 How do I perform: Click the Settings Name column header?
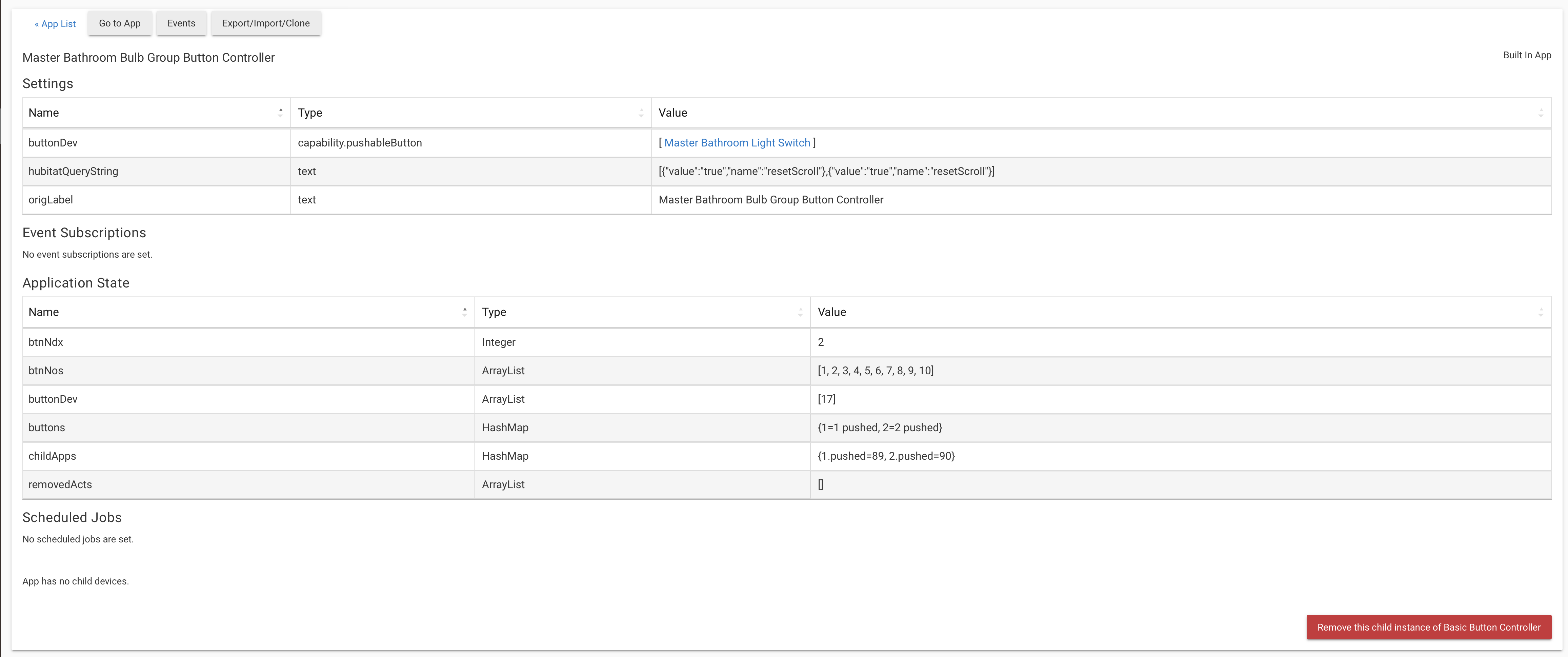tap(157, 113)
